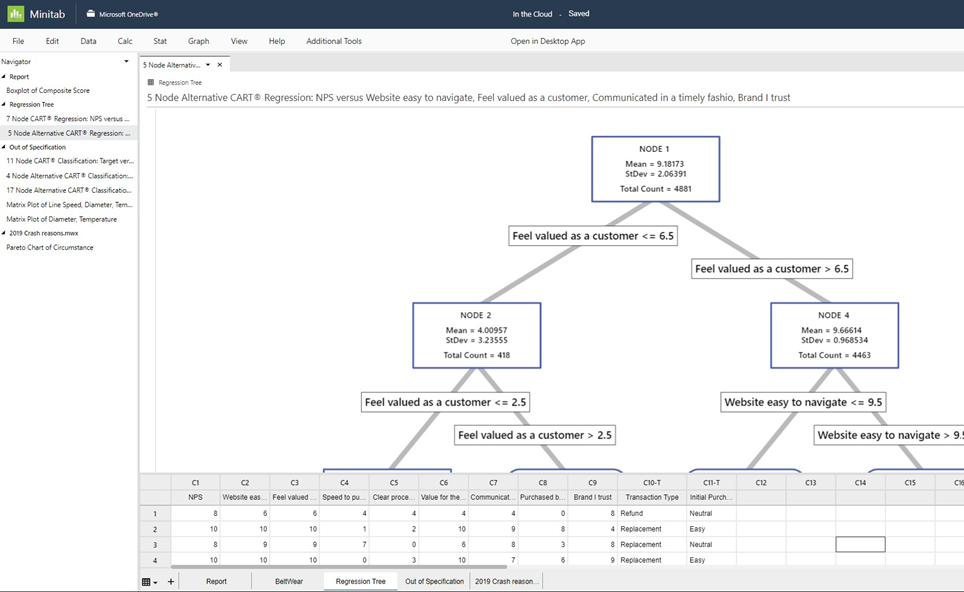Open the Data menu
Viewport: 964px width, 592px height.
(88, 41)
